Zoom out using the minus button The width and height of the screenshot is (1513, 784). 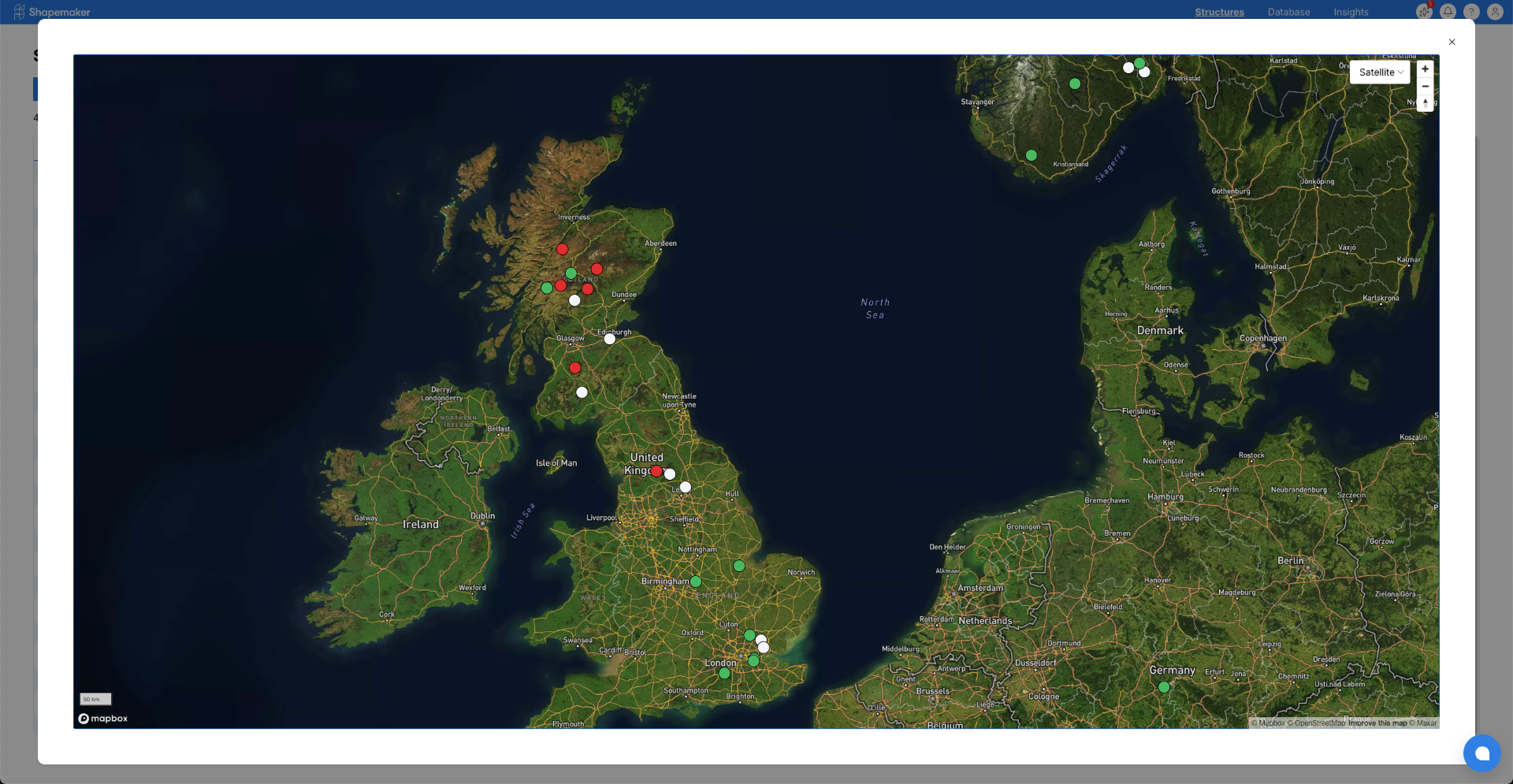1425,87
